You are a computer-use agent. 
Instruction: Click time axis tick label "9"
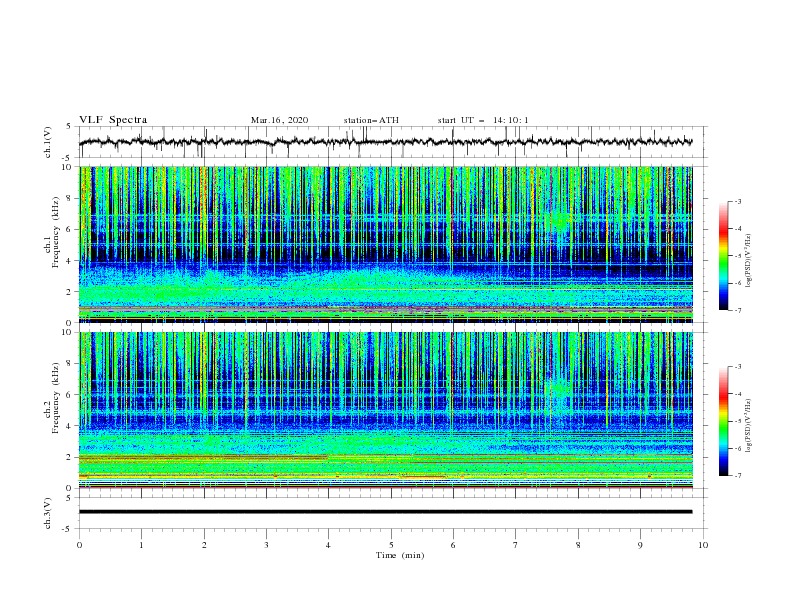pos(640,545)
